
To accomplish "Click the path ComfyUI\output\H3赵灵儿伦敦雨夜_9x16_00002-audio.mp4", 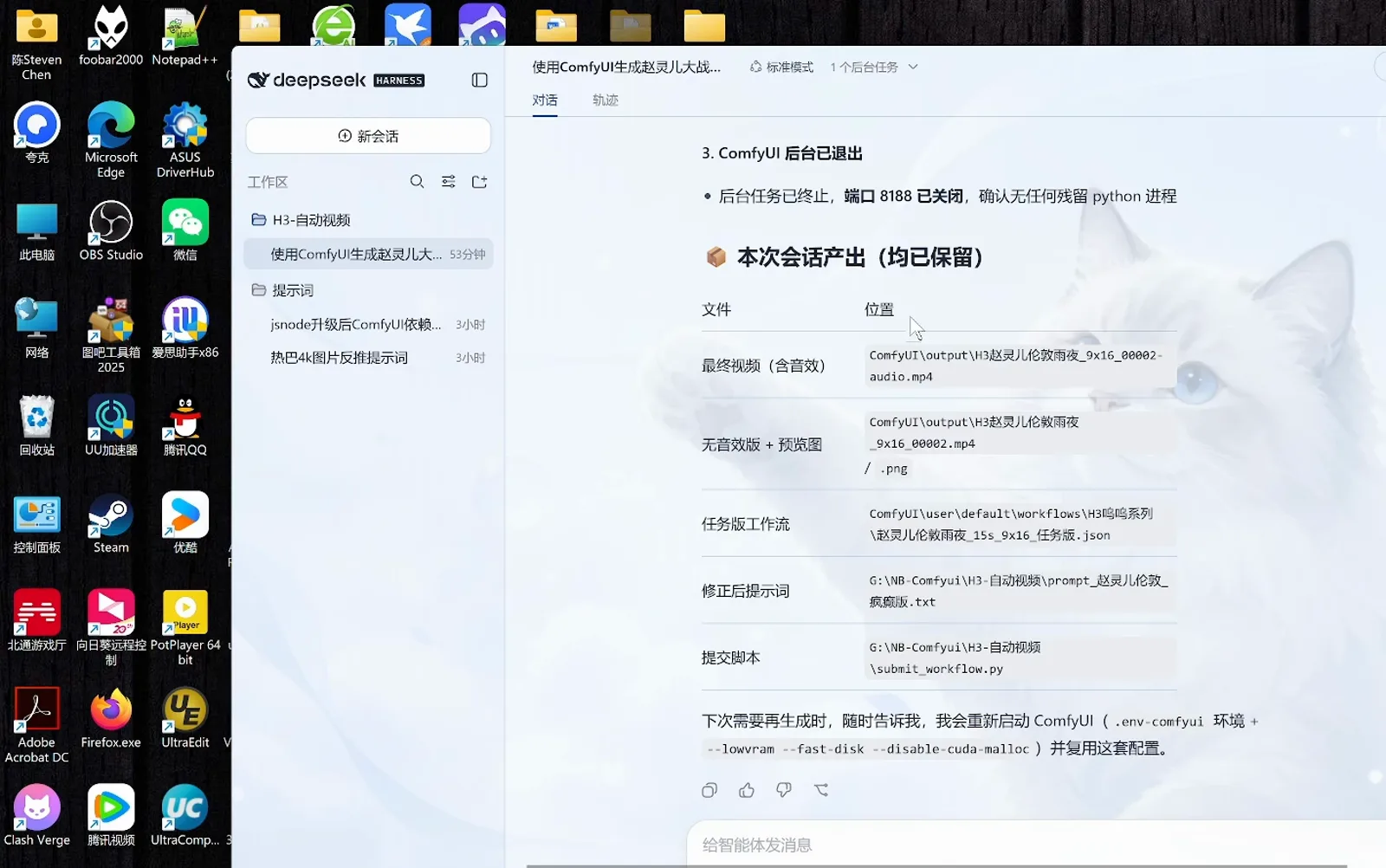I will point(1020,366).
